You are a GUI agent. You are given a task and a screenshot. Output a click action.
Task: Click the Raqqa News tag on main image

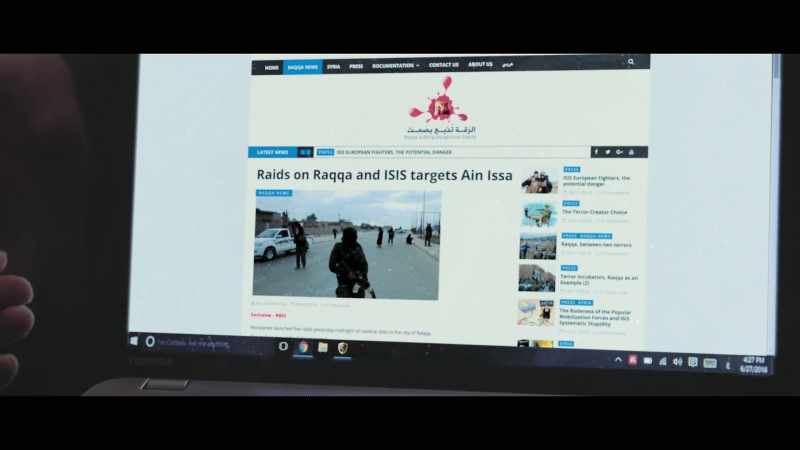pyautogui.click(x=274, y=193)
